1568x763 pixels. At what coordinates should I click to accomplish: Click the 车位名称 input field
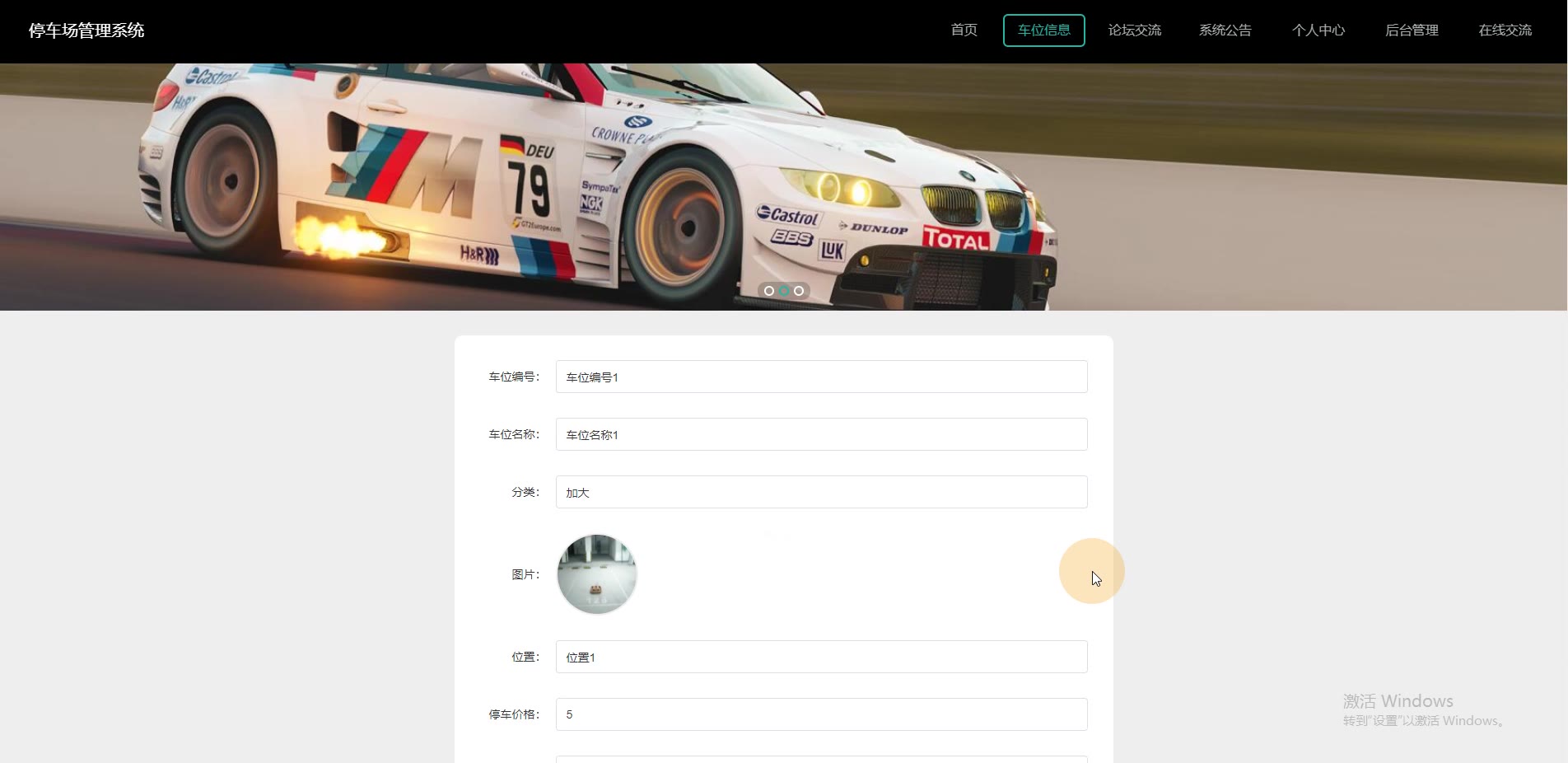pos(821,434)
